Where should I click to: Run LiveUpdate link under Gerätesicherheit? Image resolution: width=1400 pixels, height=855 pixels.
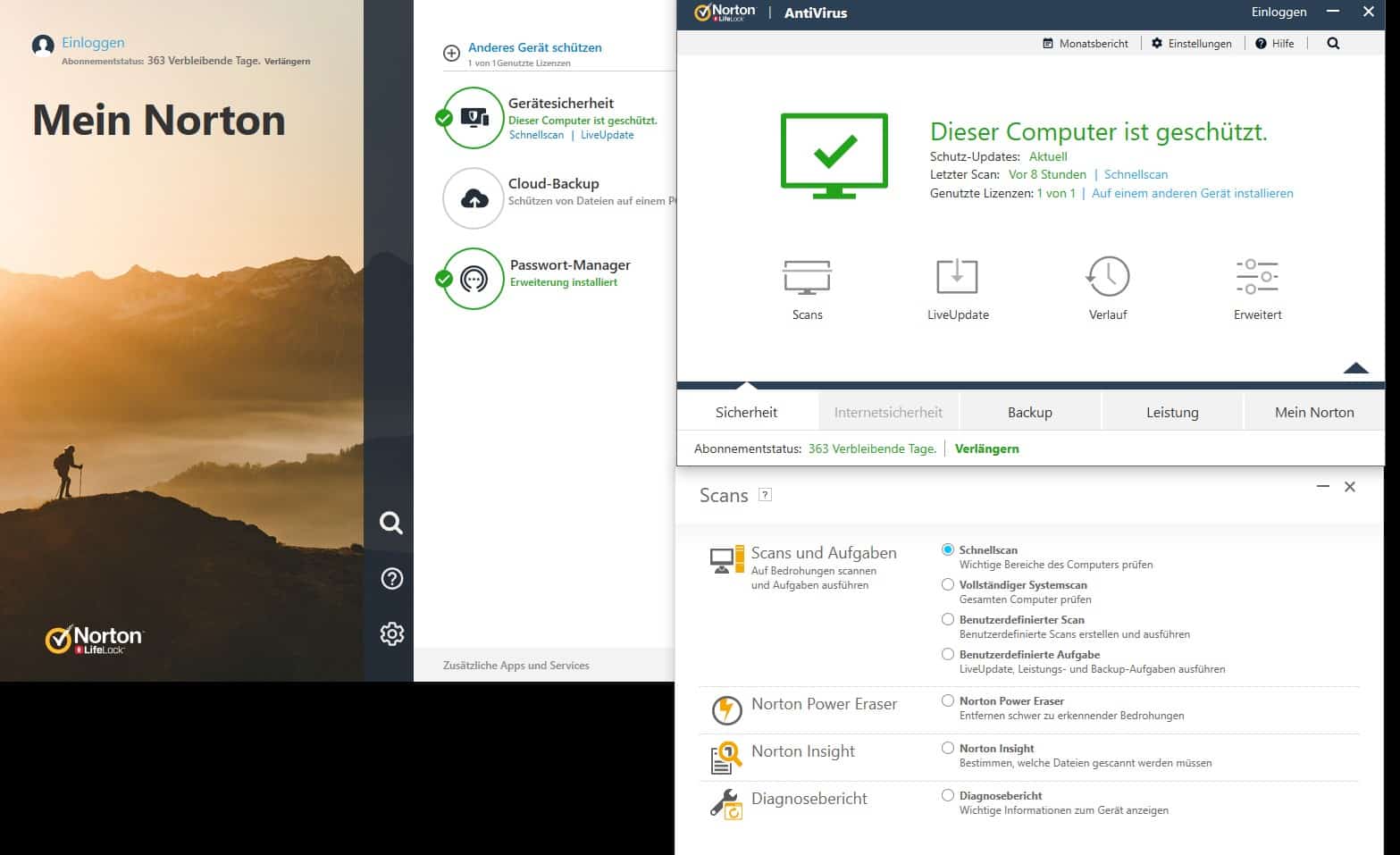click(x=608, y=135)
